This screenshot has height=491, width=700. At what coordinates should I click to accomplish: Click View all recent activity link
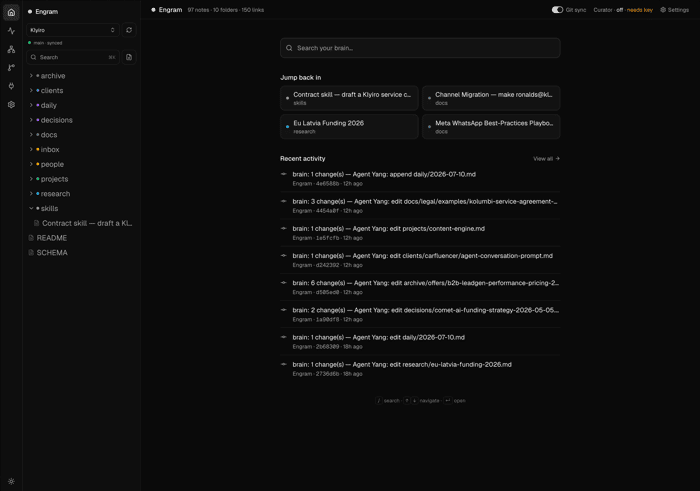click(546, 159)
